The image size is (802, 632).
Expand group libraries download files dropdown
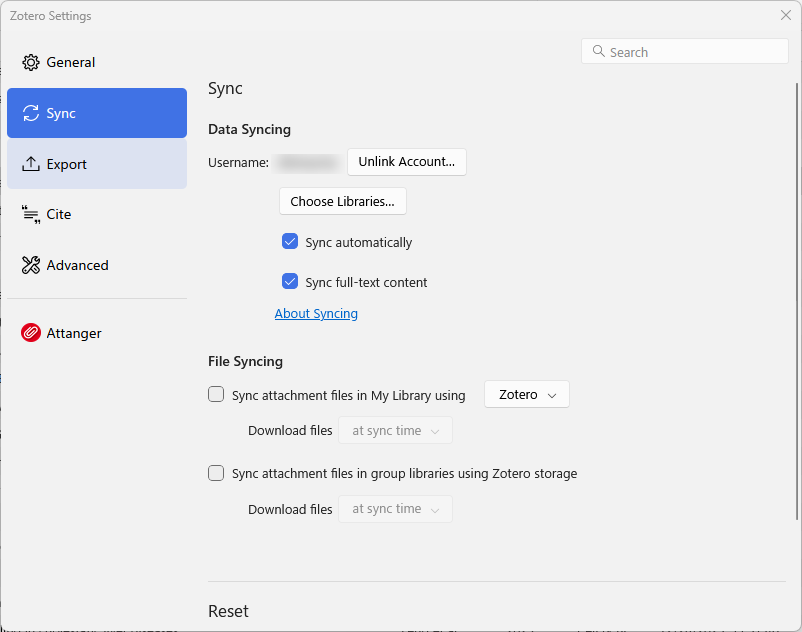point(395,509)
